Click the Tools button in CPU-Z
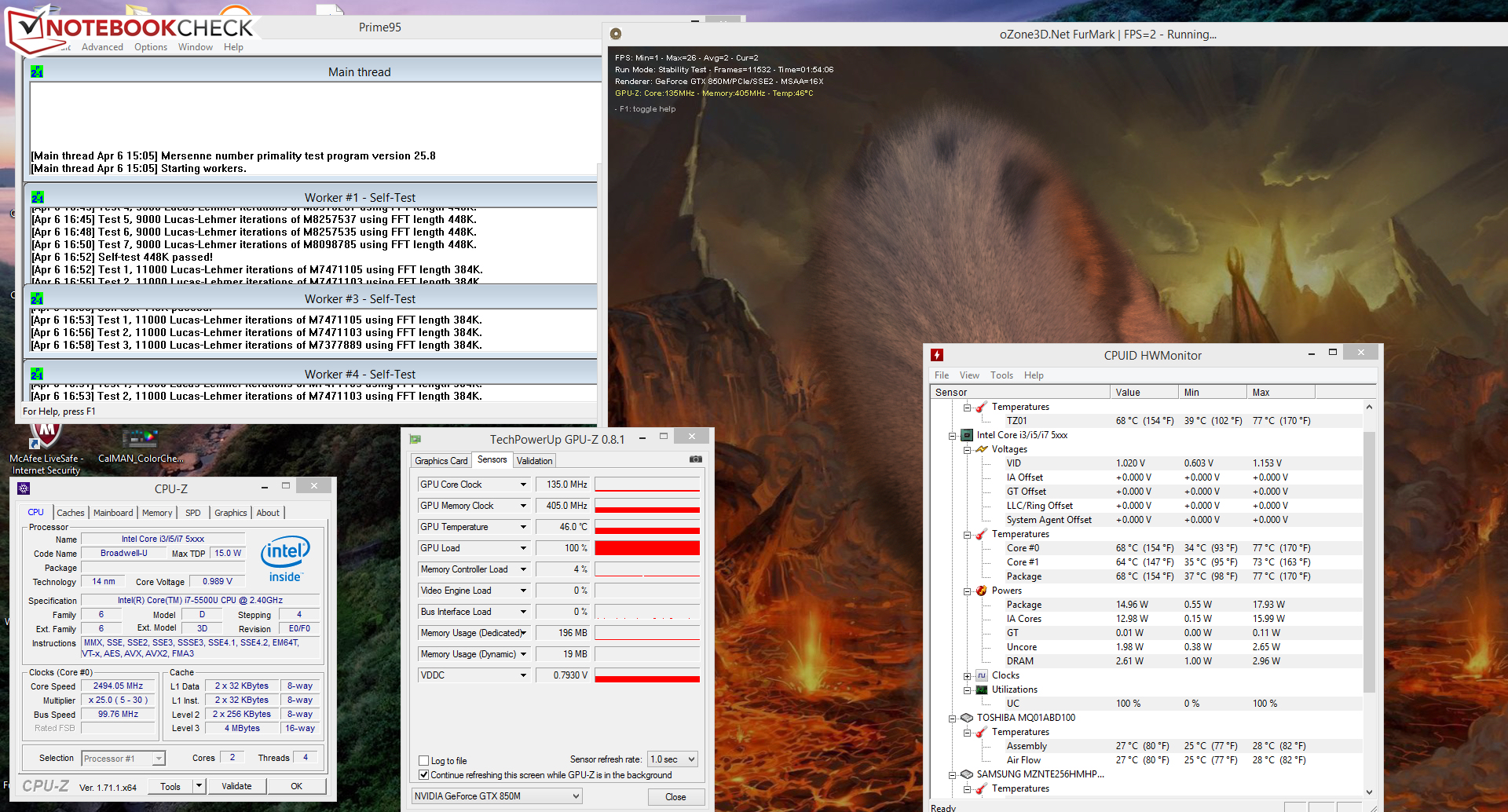This screenshot has width=1508, height=812. pos(170,786)
